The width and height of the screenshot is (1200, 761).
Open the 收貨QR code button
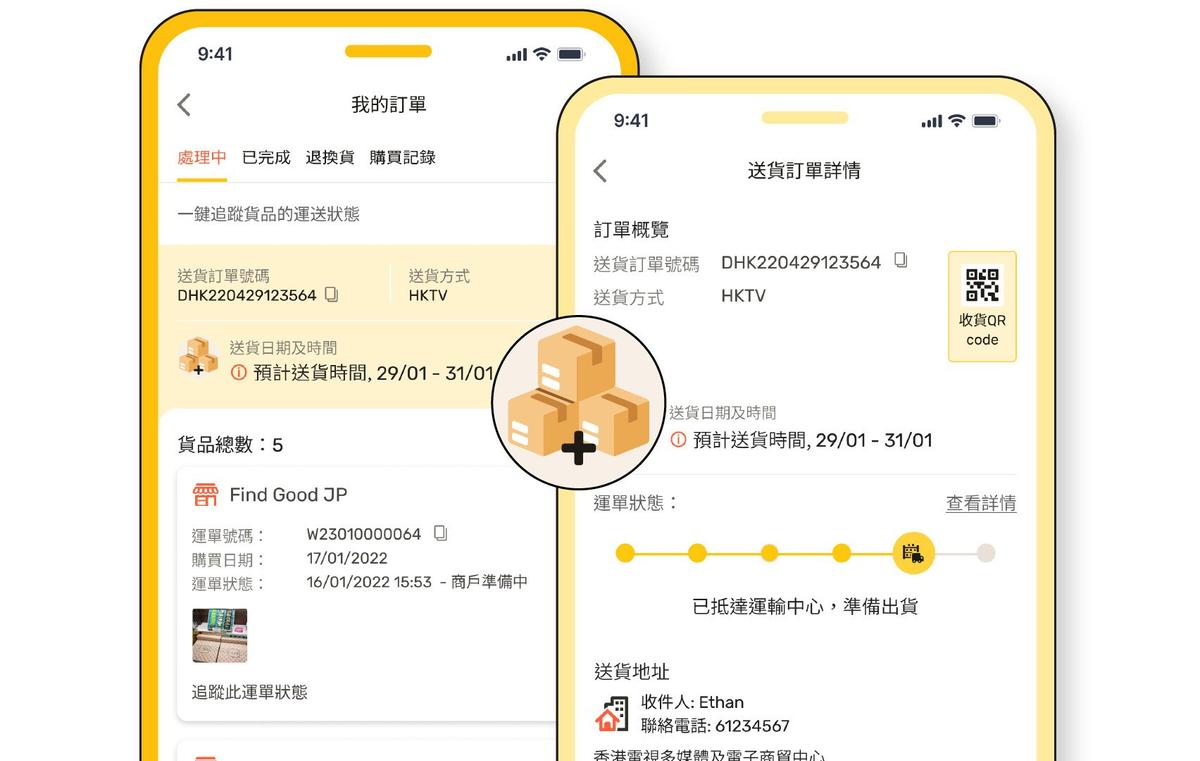pos(982,306)
